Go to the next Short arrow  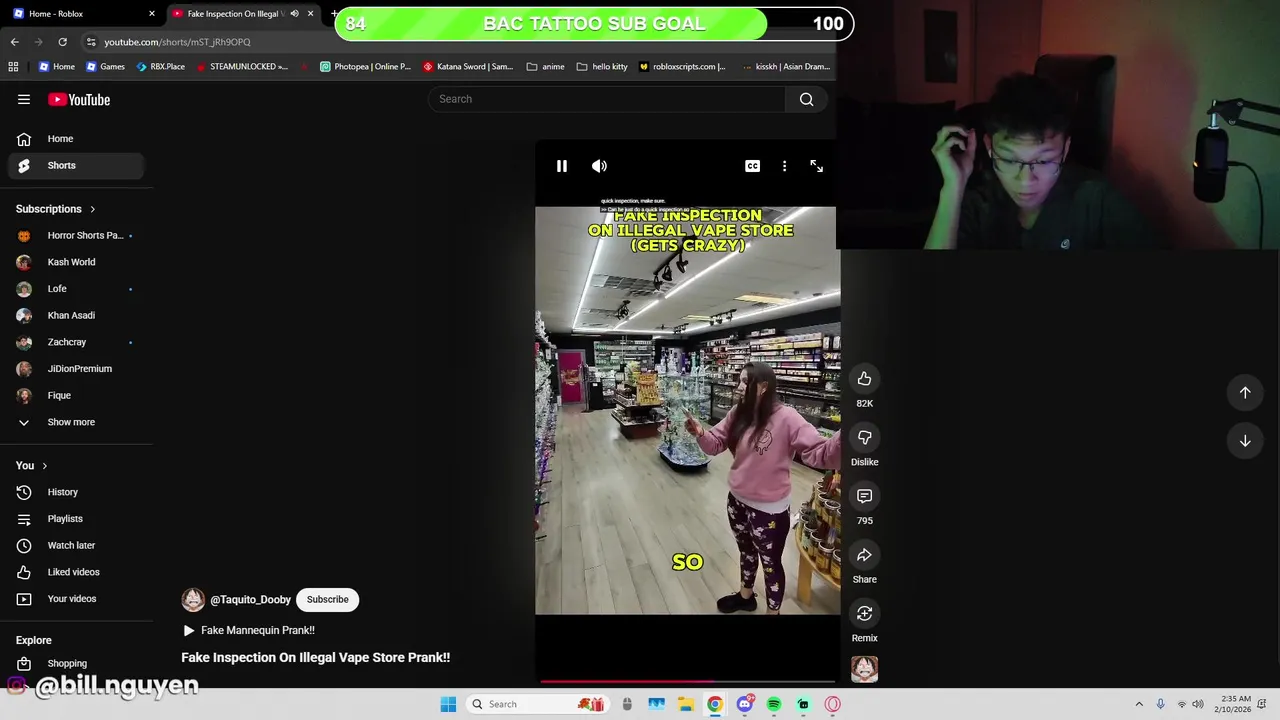click(1245, 440)
